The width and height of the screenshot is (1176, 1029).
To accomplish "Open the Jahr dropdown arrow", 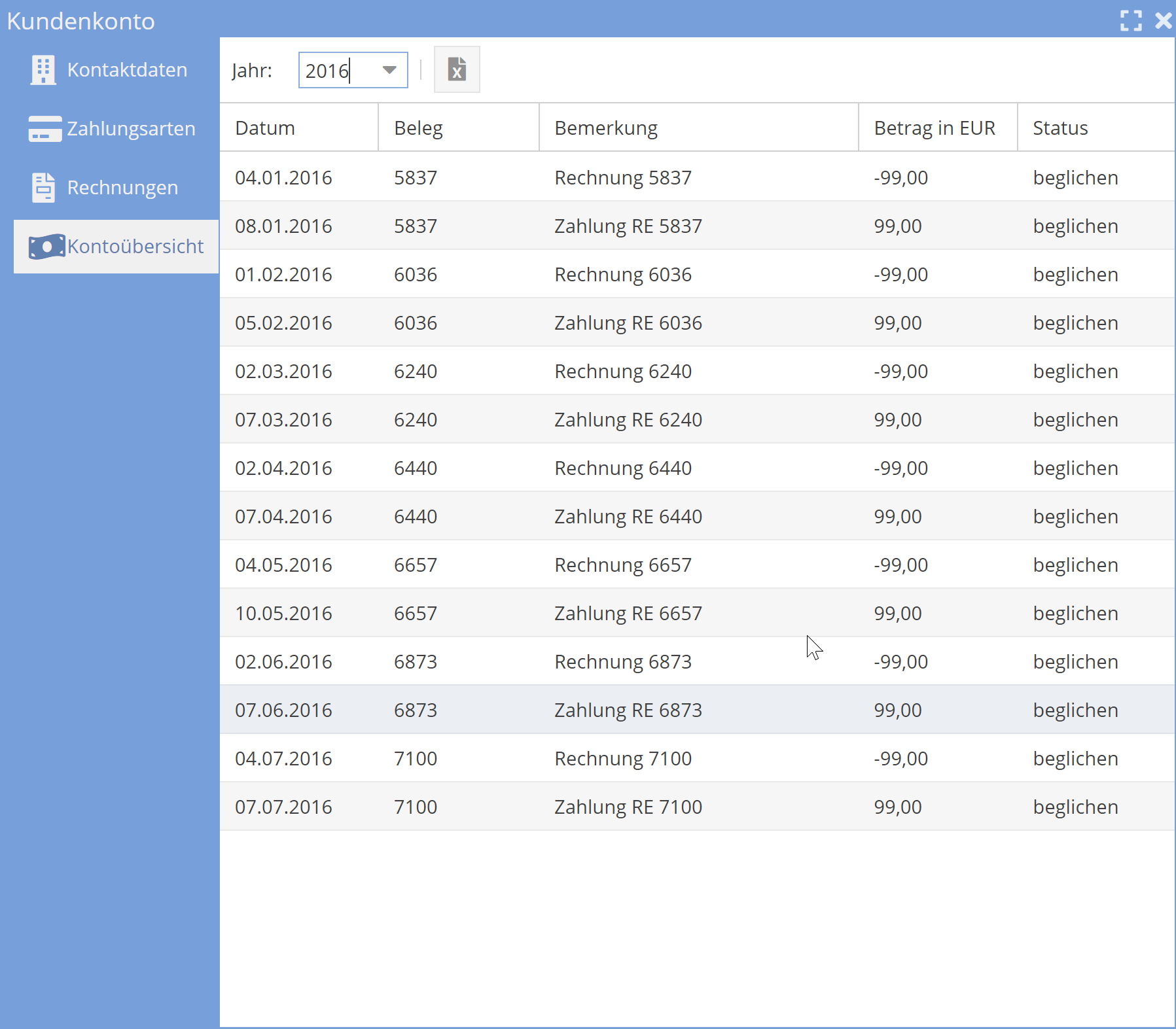I will pos(389,70).
